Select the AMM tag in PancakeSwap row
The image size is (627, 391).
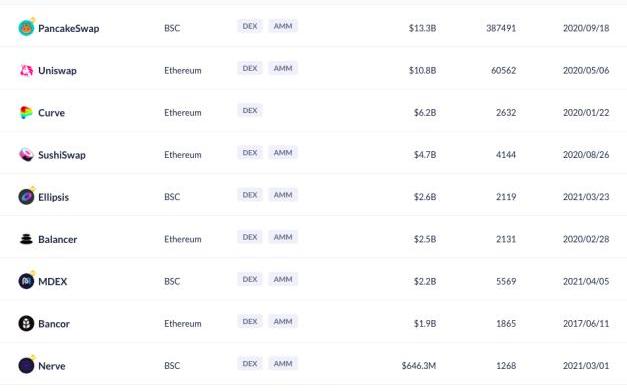tap(283, 26)
